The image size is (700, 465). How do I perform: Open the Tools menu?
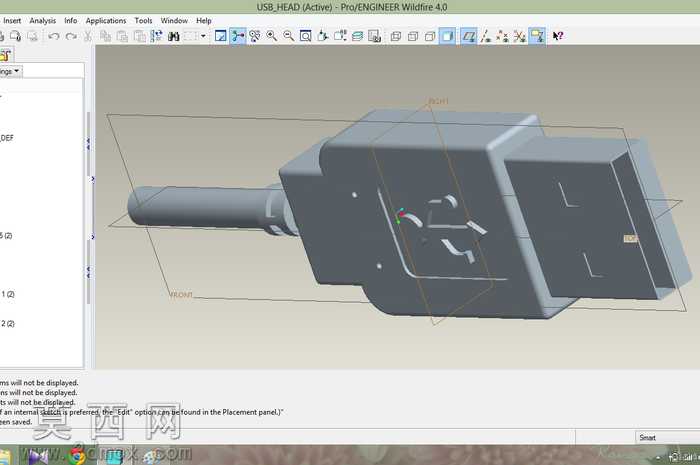click(x=143, y=21)
